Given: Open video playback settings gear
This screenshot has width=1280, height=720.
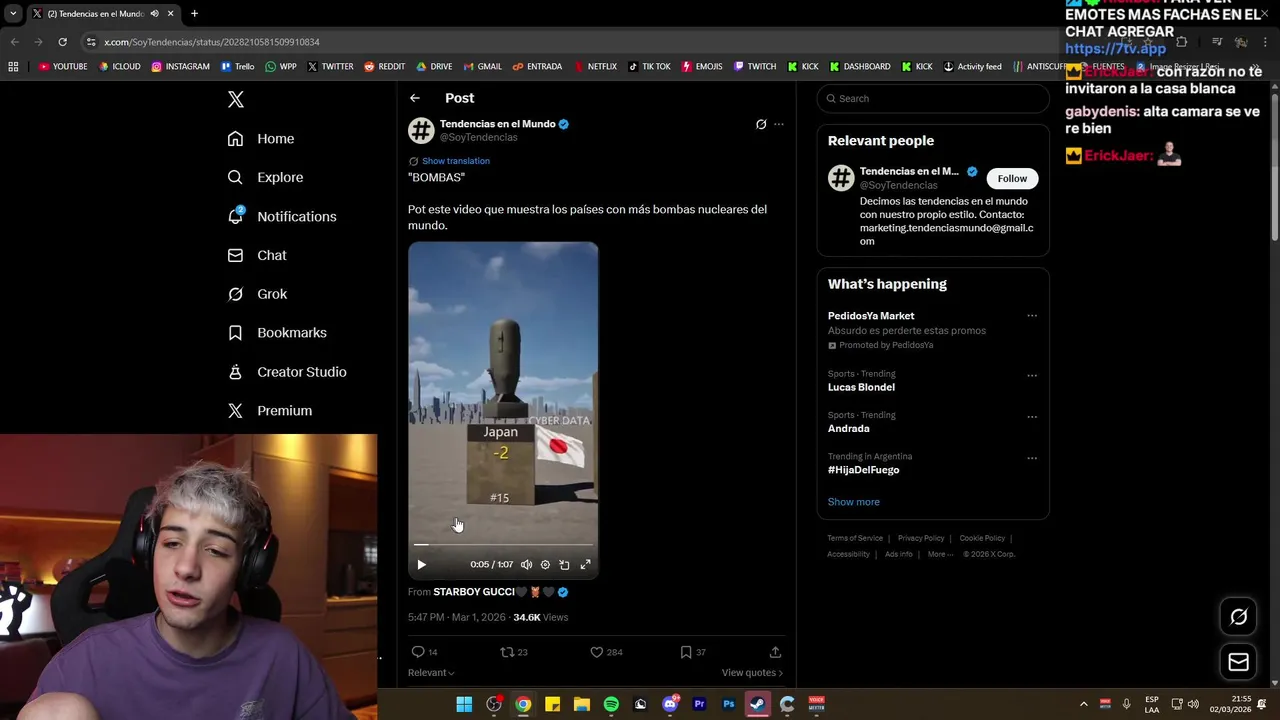Looking at the screenshot, I should [x=545, y=565].
